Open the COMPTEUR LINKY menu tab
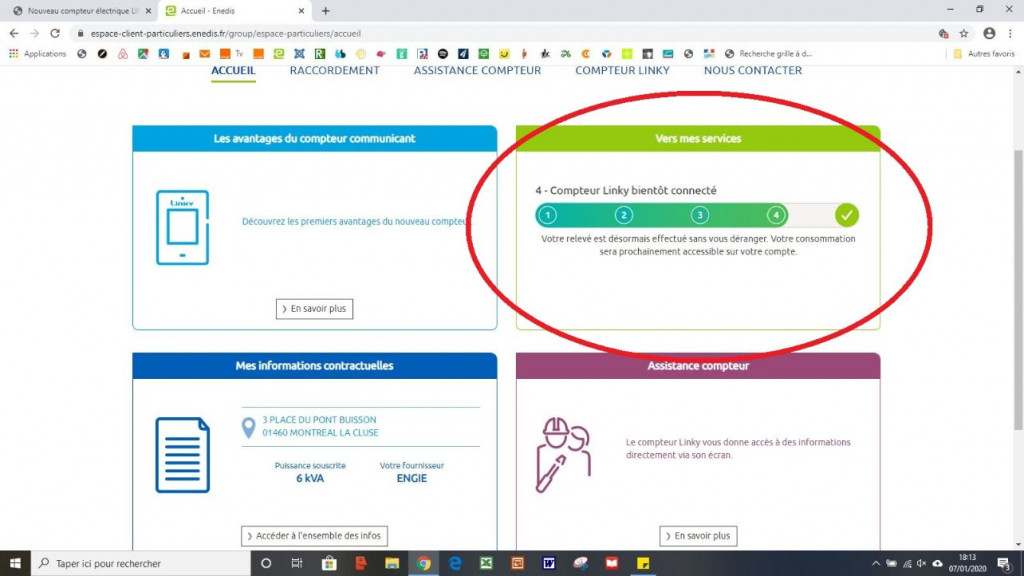Screen dimensions: 1024x576 (x=622, y=71)
